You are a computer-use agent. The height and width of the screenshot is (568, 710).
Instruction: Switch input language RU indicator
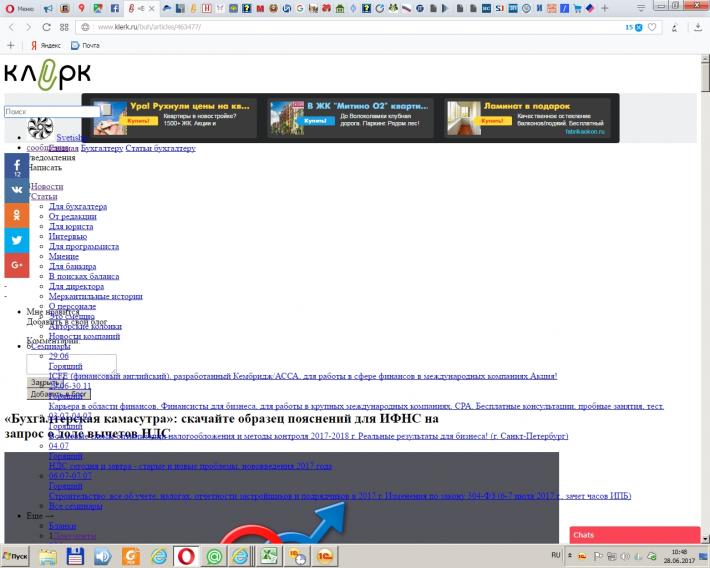(556, 555)
